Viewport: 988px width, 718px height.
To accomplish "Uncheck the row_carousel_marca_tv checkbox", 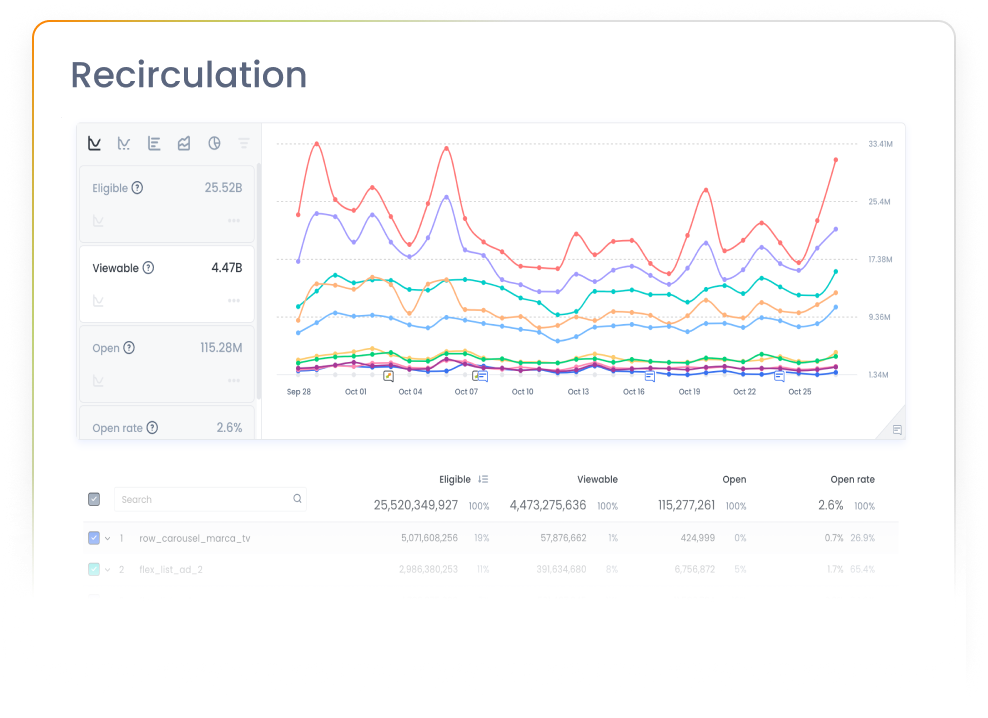I will 94,538.
